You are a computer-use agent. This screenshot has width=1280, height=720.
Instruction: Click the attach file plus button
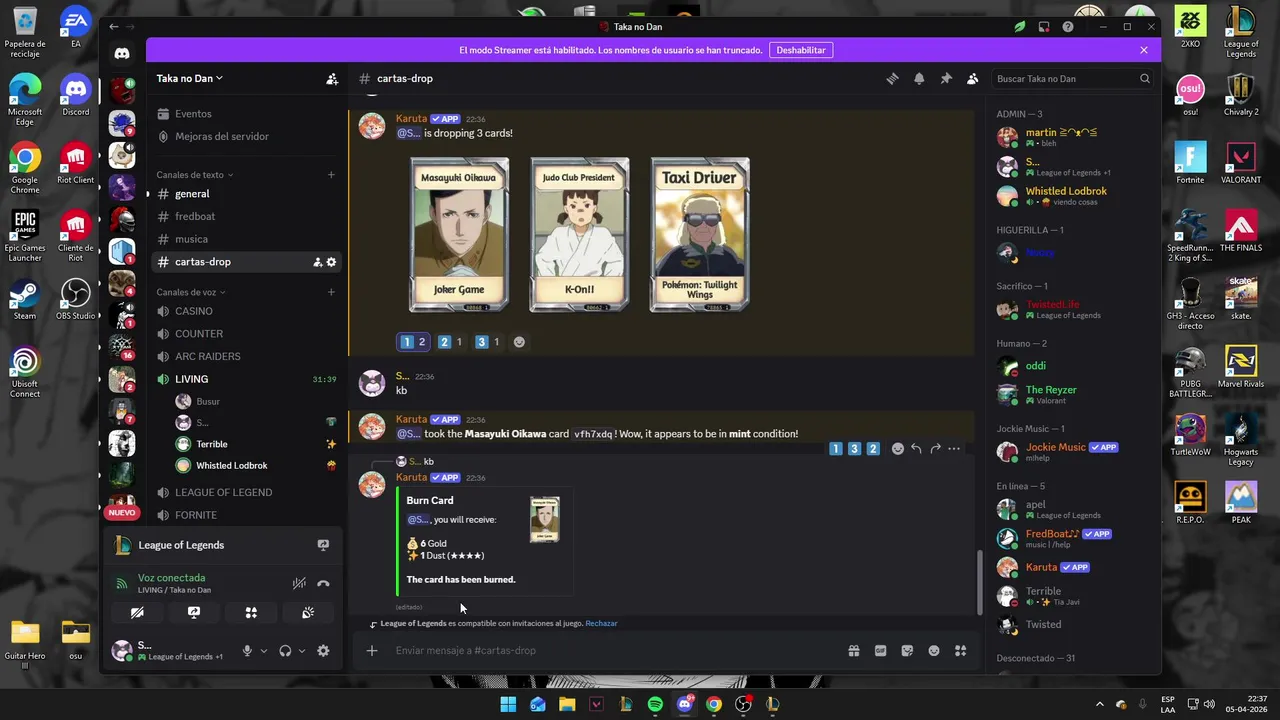[372, 651]
